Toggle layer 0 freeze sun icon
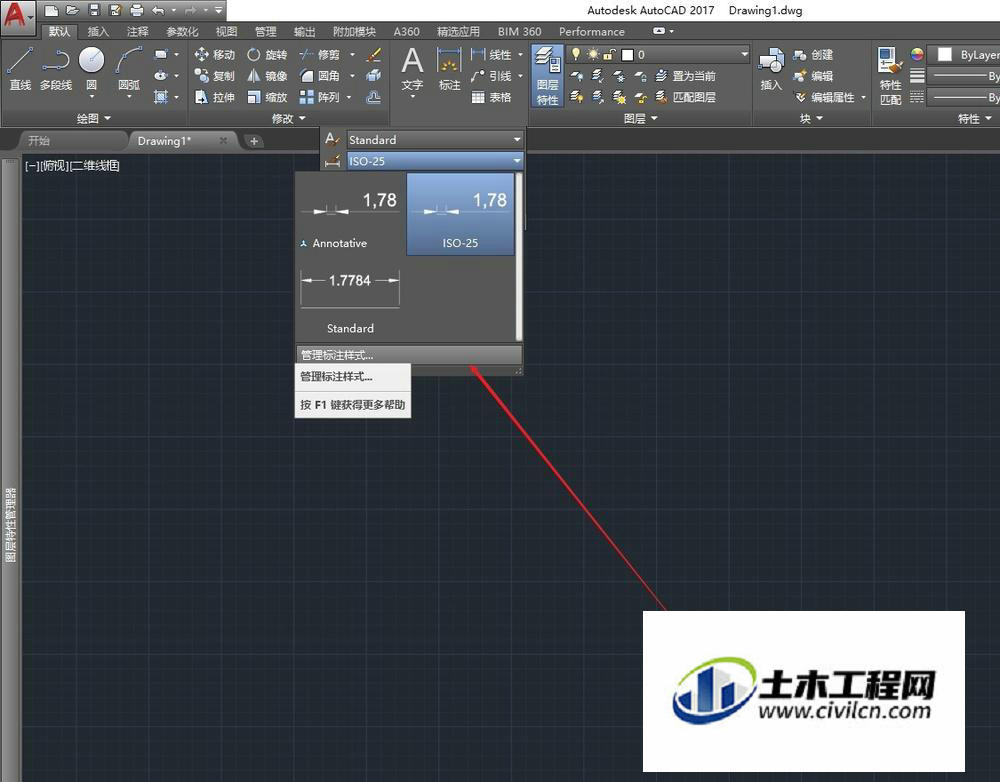Image resolution: width=1000 pixels, height=782 pixels. [592, 54]
